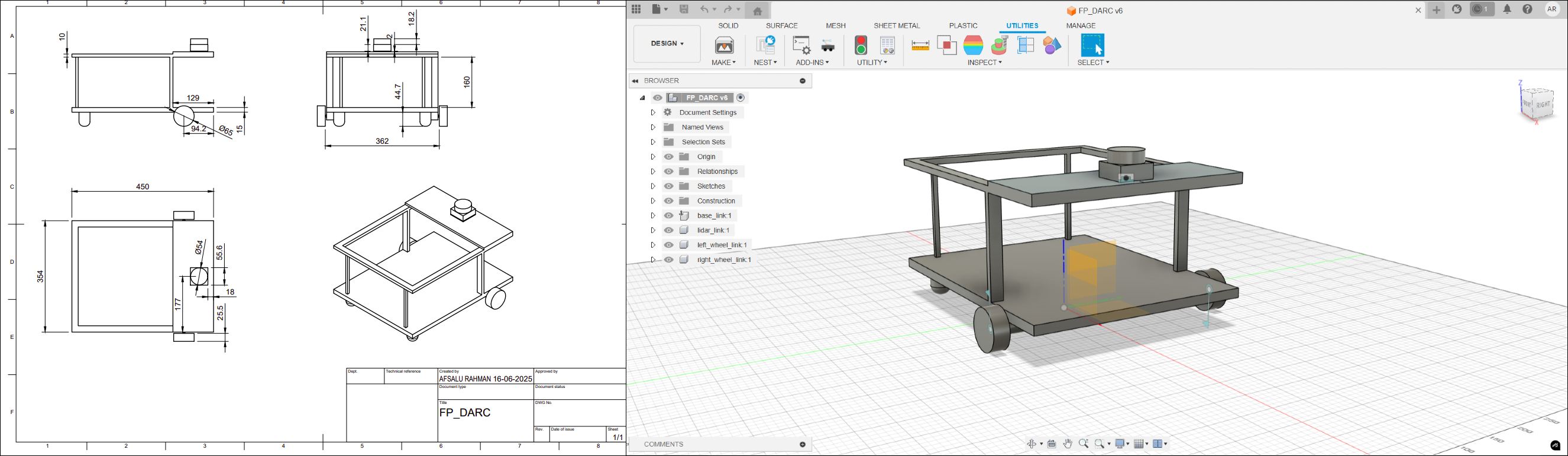1568x456 pixels.
Task: Select the Pan hand tool
Action: (x=1068, y=444)
